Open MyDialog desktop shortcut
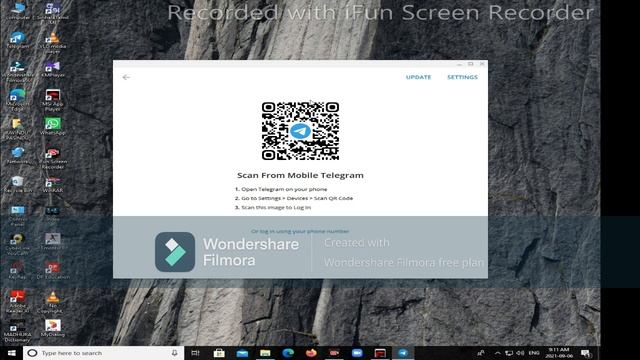The width and height of the screenshot is (640, 360). tap(53, 328)
